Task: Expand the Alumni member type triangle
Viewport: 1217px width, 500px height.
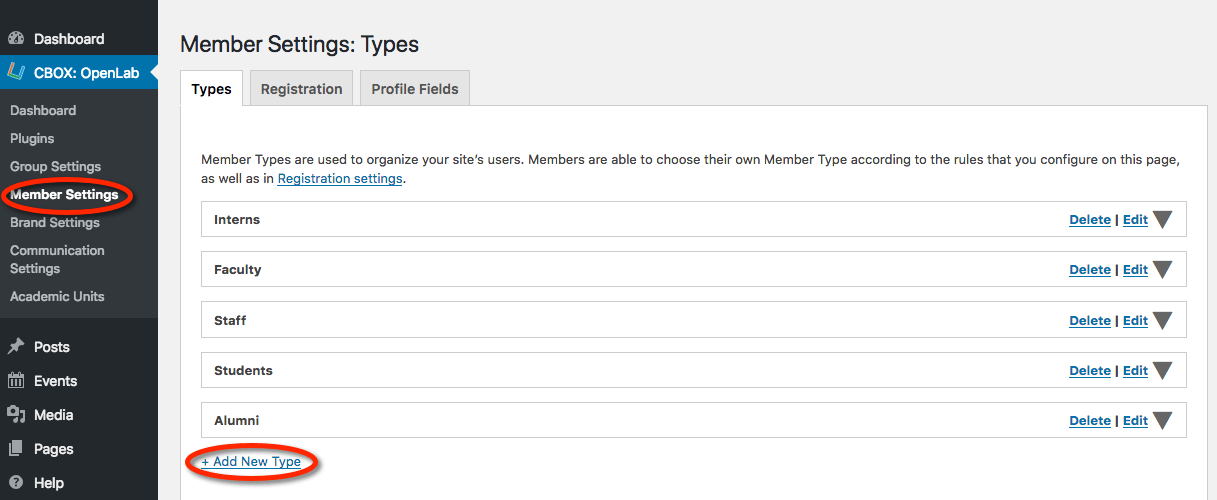Action: (x=1162, y=421)
